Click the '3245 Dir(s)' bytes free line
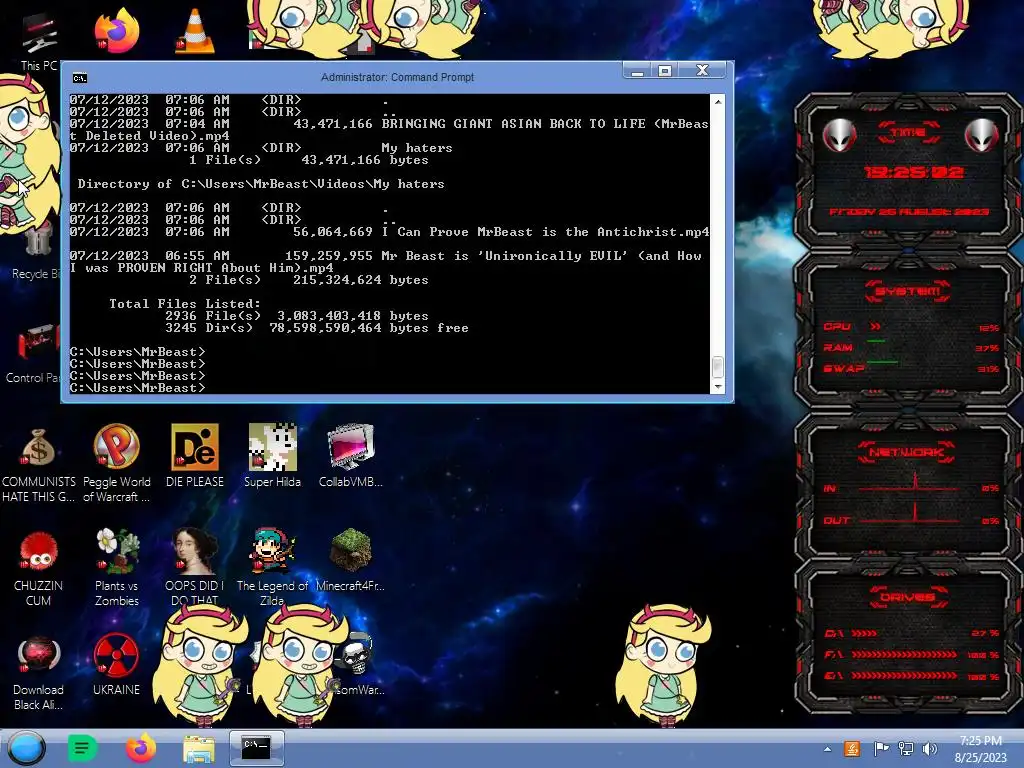 pos(317,328)
